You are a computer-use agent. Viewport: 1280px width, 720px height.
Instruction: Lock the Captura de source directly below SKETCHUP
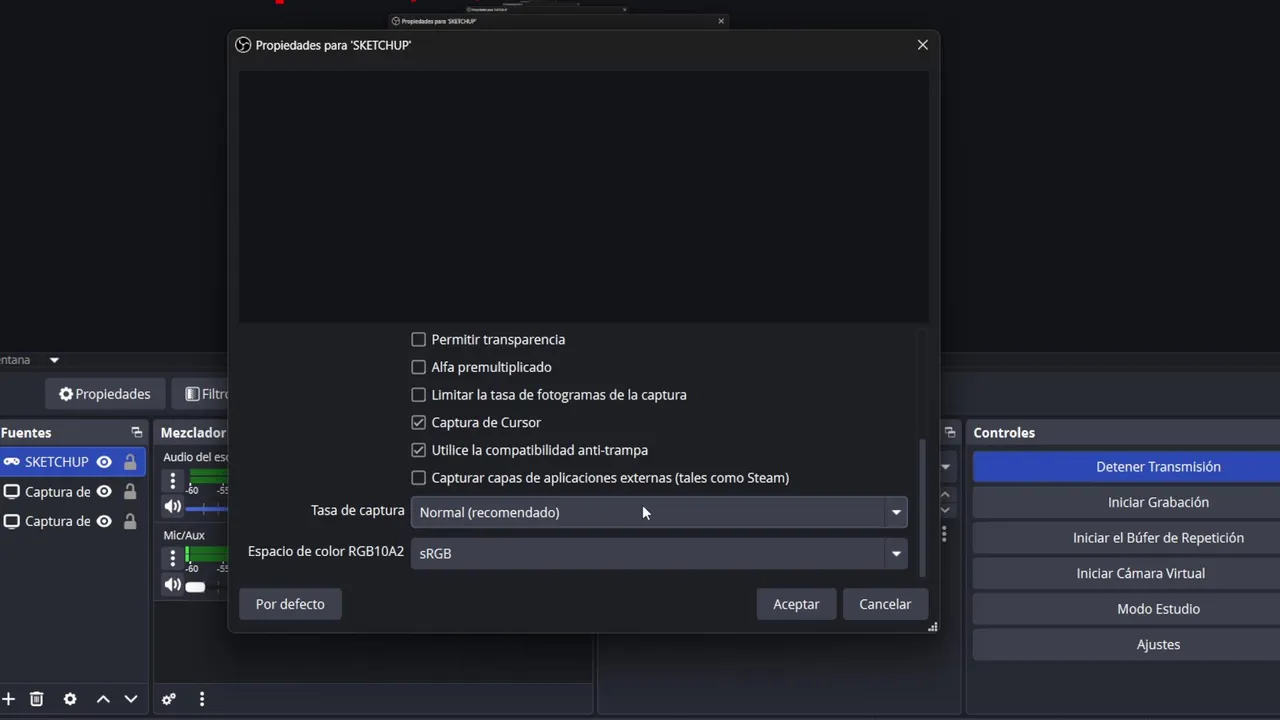coord(130,492)
